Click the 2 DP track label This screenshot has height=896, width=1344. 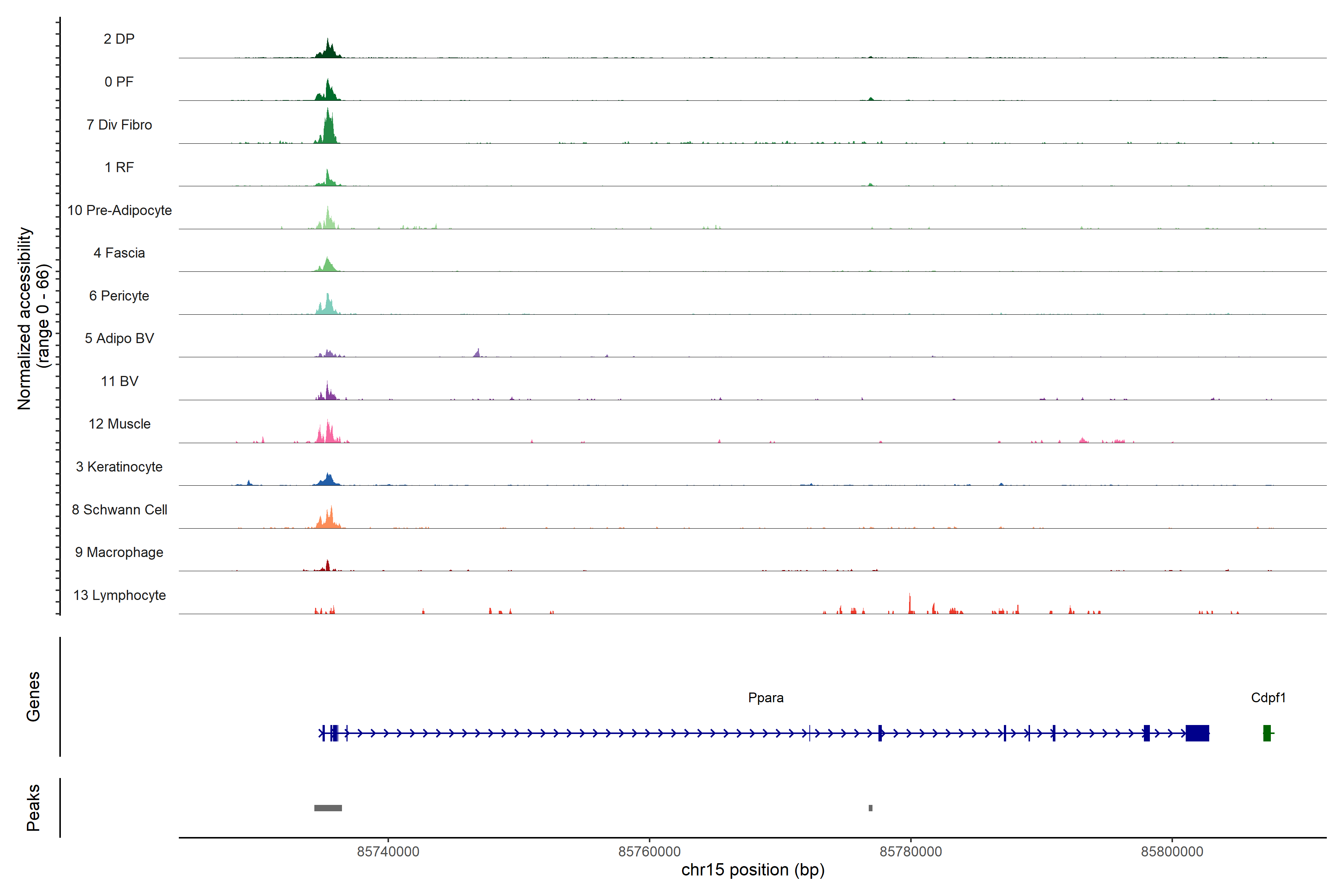point(119,39)
